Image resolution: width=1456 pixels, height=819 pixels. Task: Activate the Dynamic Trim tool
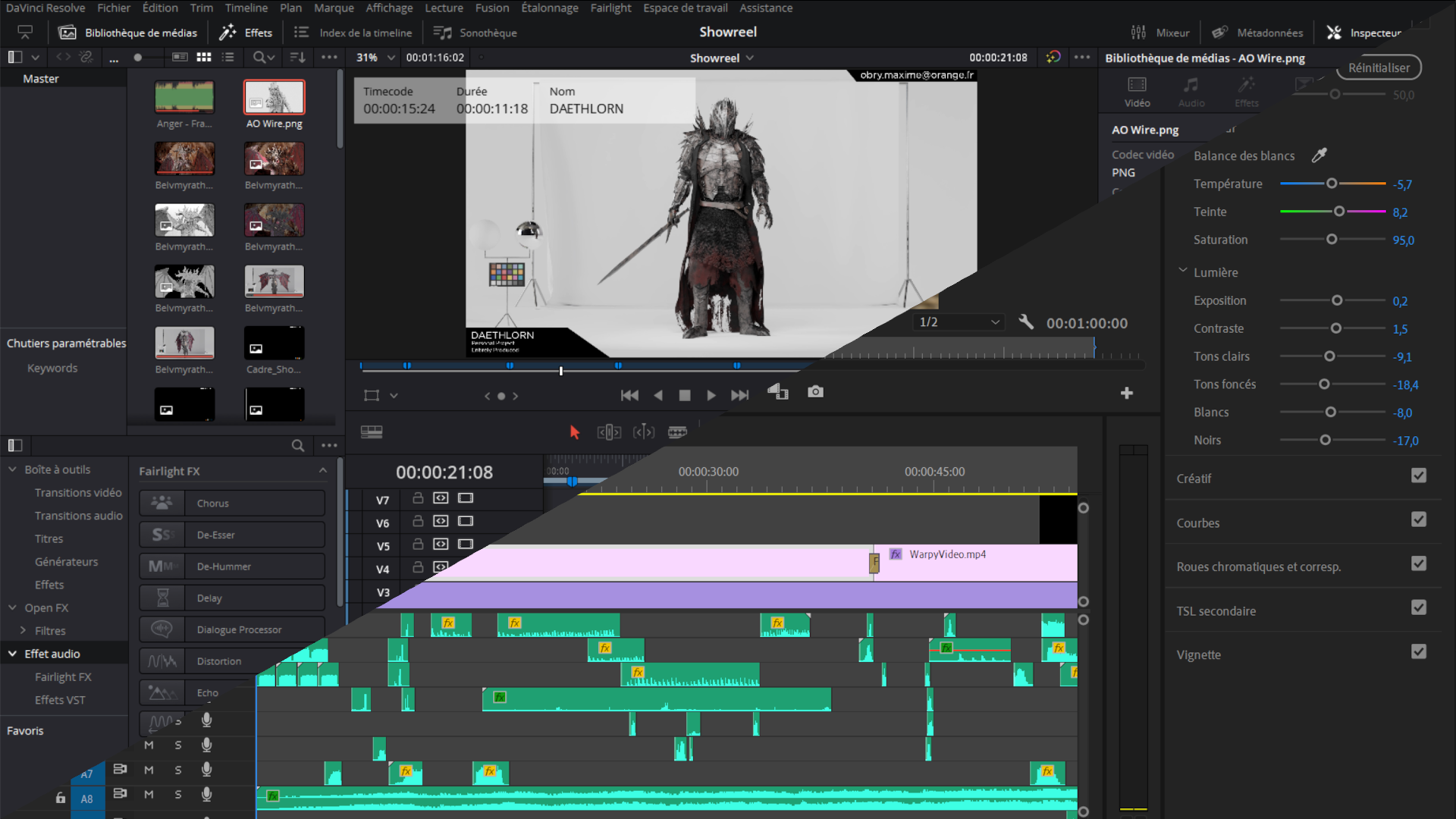tap(643, 432)
